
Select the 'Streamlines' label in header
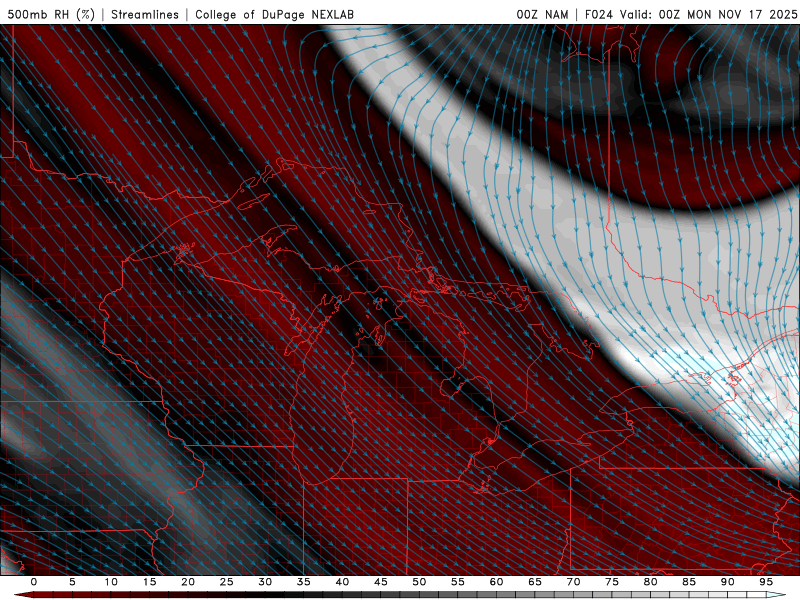point(145,14)
